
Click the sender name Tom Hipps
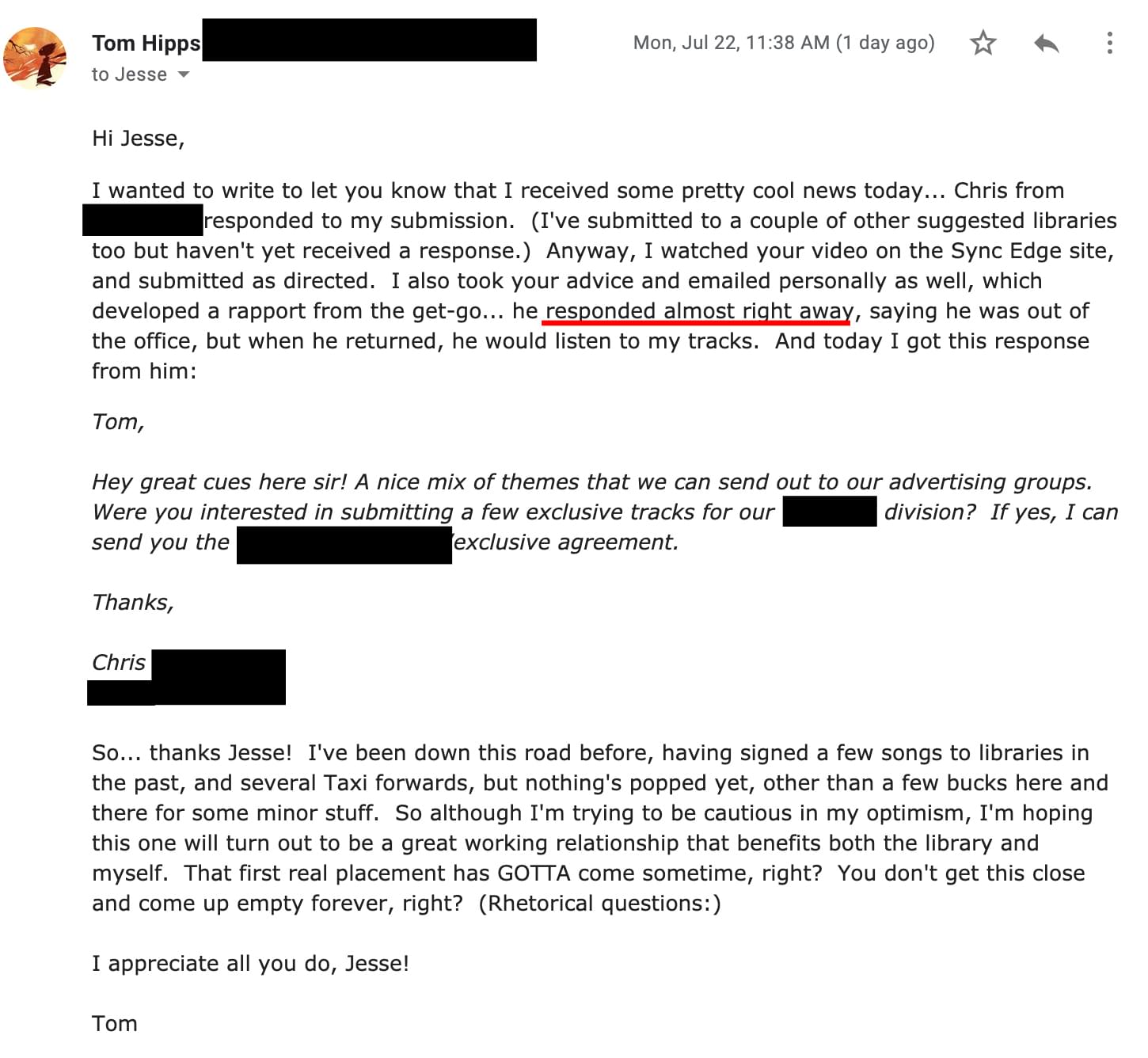(146, 43)
